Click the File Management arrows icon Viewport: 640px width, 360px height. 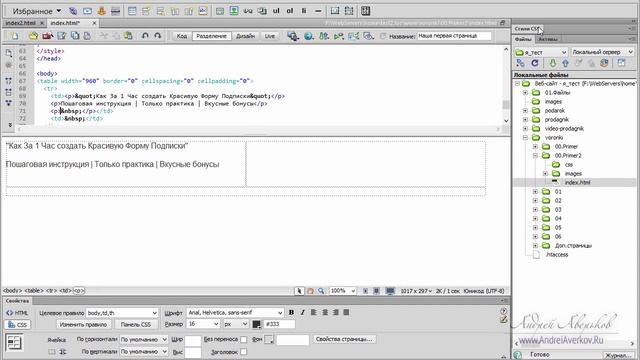324,36
